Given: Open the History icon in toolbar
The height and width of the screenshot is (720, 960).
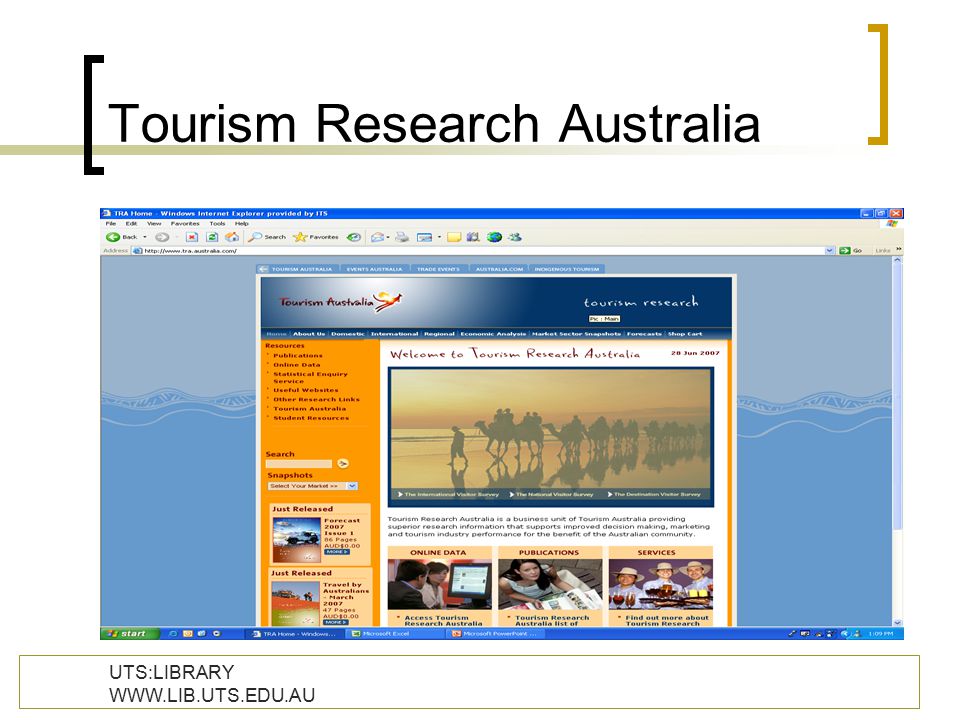Looking at the screenshot, I should [353, 237].
